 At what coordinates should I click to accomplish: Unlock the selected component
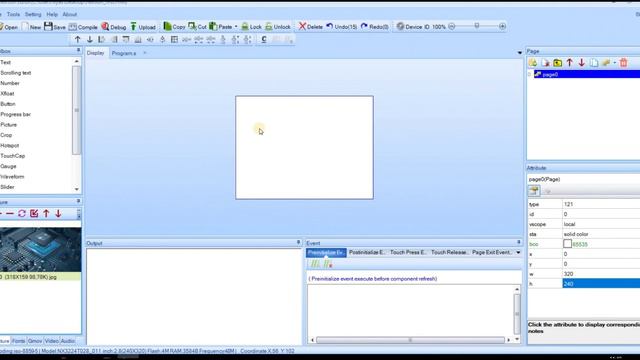click(x=278, y=27)
